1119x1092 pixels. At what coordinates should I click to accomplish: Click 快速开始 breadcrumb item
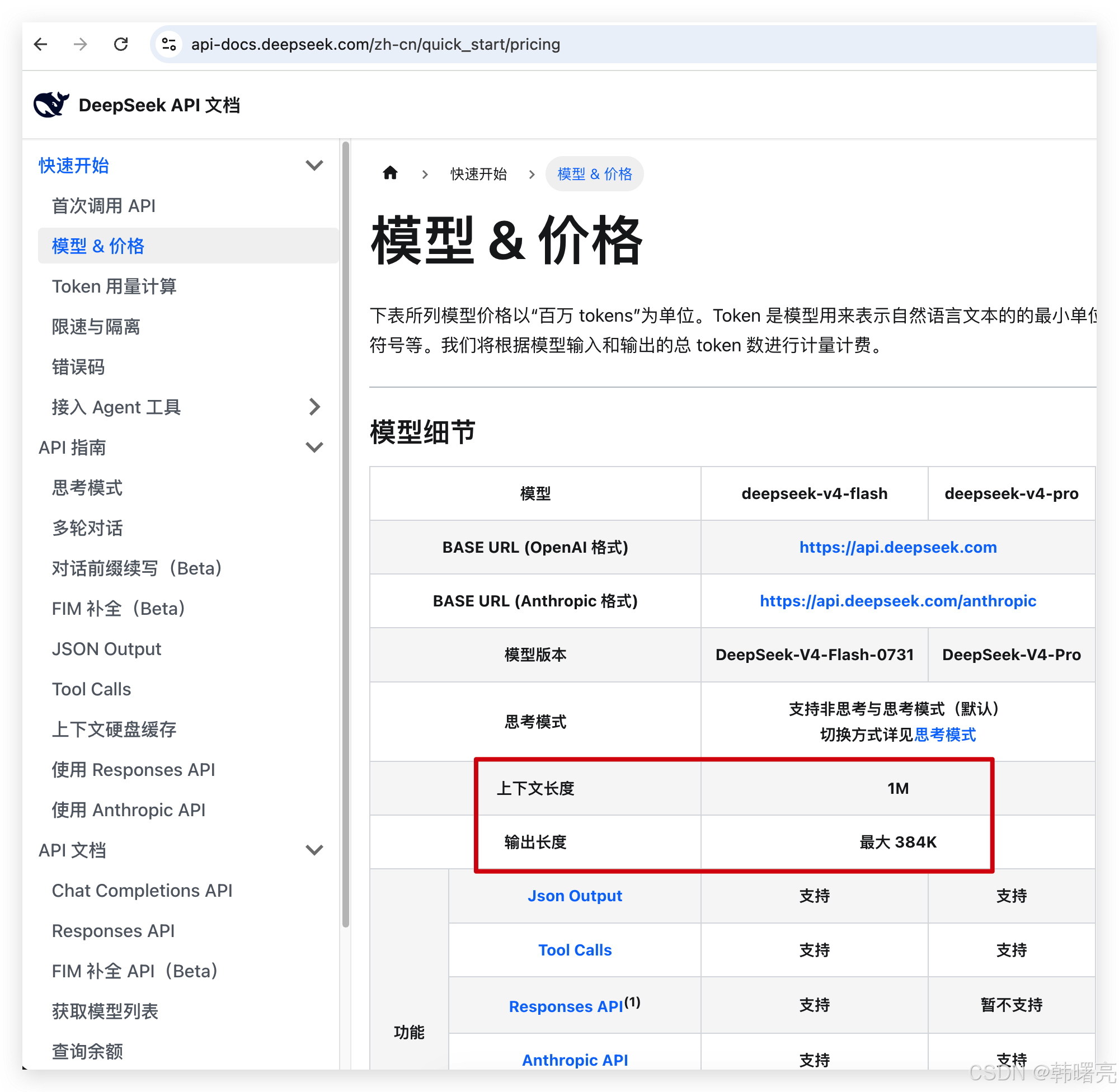point(478,174)
